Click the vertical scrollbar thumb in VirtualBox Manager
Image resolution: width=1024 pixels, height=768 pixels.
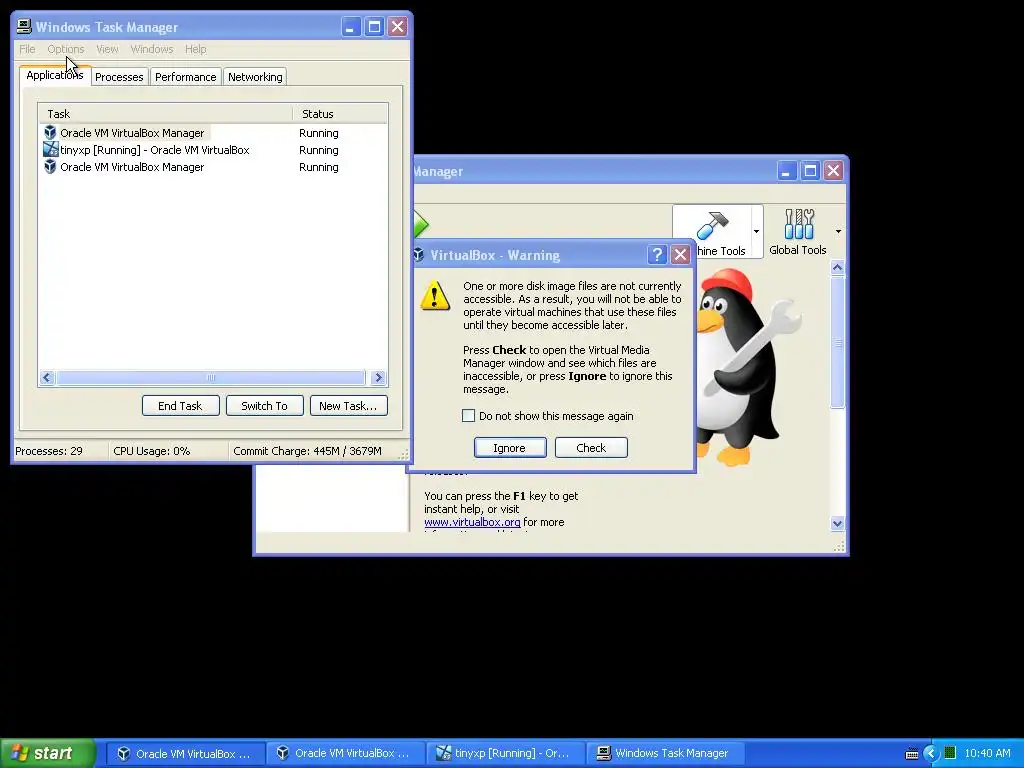pyautogui.click(x=838, y=343)
